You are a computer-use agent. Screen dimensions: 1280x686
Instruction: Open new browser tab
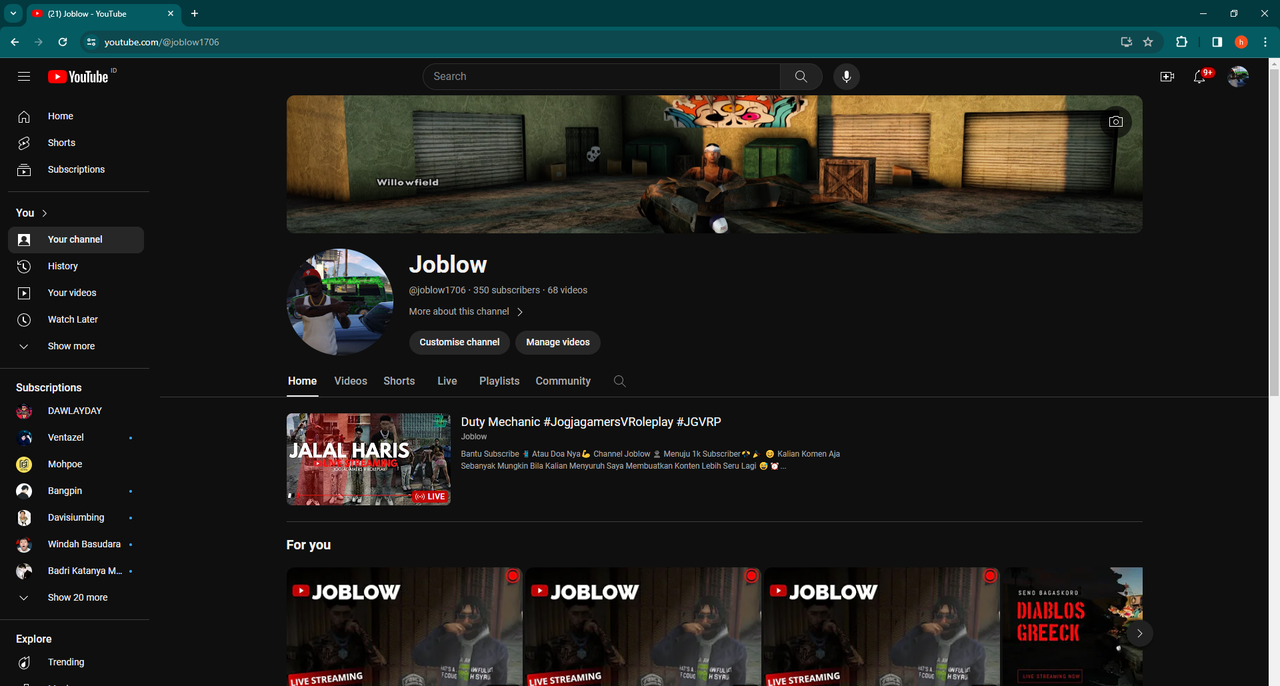194,14
